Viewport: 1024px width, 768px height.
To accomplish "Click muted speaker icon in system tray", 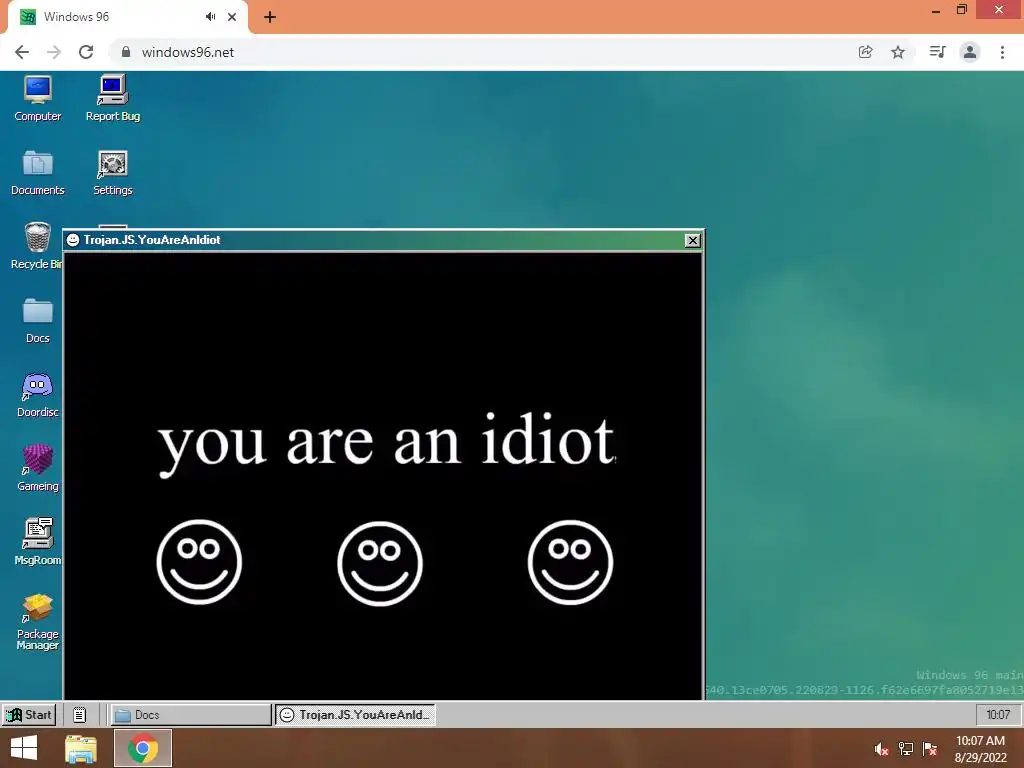I will 881,749.
